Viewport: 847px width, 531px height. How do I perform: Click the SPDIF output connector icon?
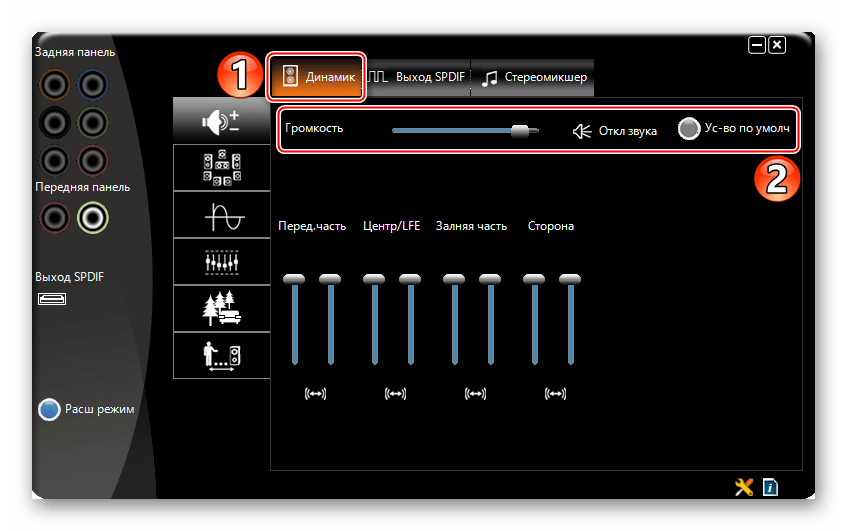coord(52,298)
